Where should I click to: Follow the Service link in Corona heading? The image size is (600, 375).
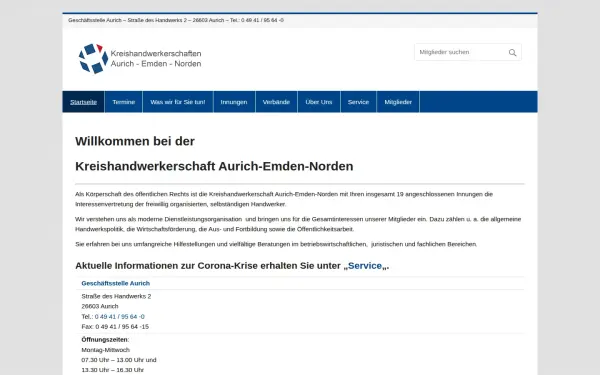(x=365, y=266)
